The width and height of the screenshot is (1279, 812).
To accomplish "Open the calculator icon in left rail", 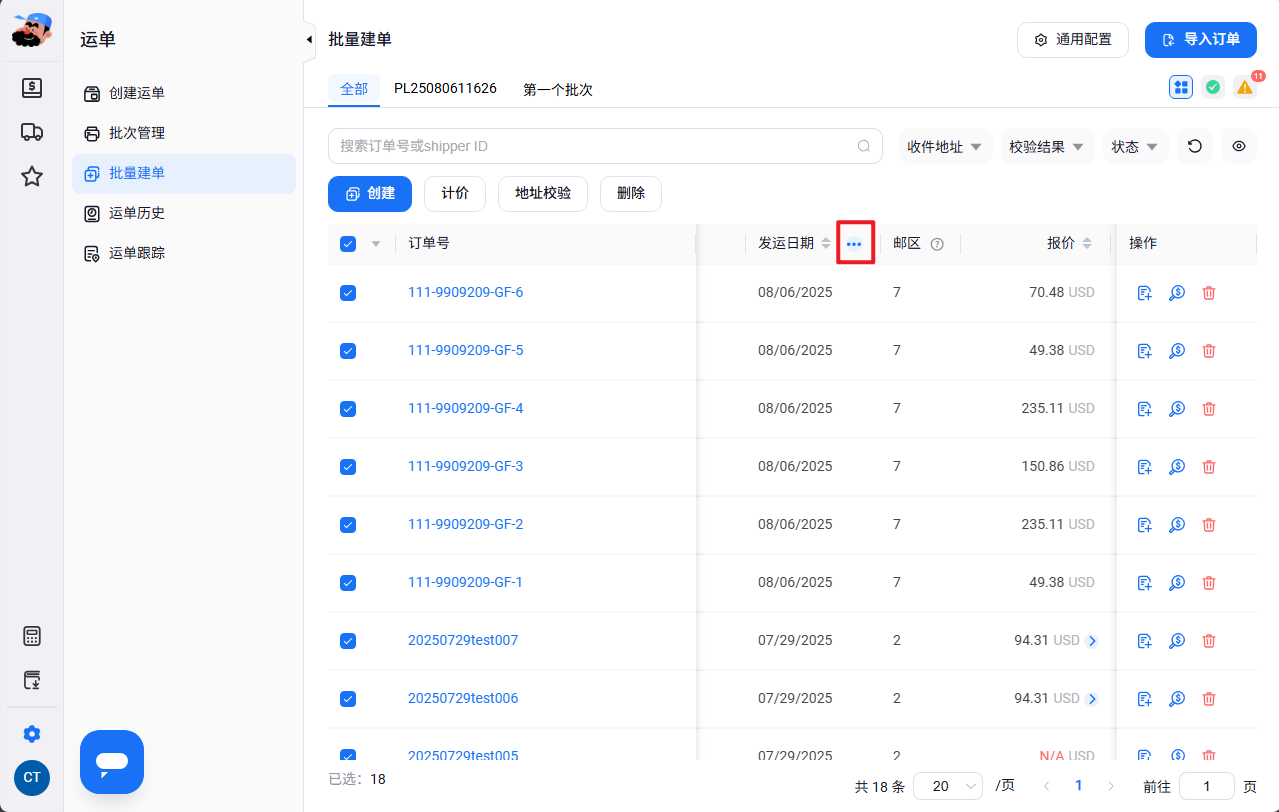I will [32, 636].
